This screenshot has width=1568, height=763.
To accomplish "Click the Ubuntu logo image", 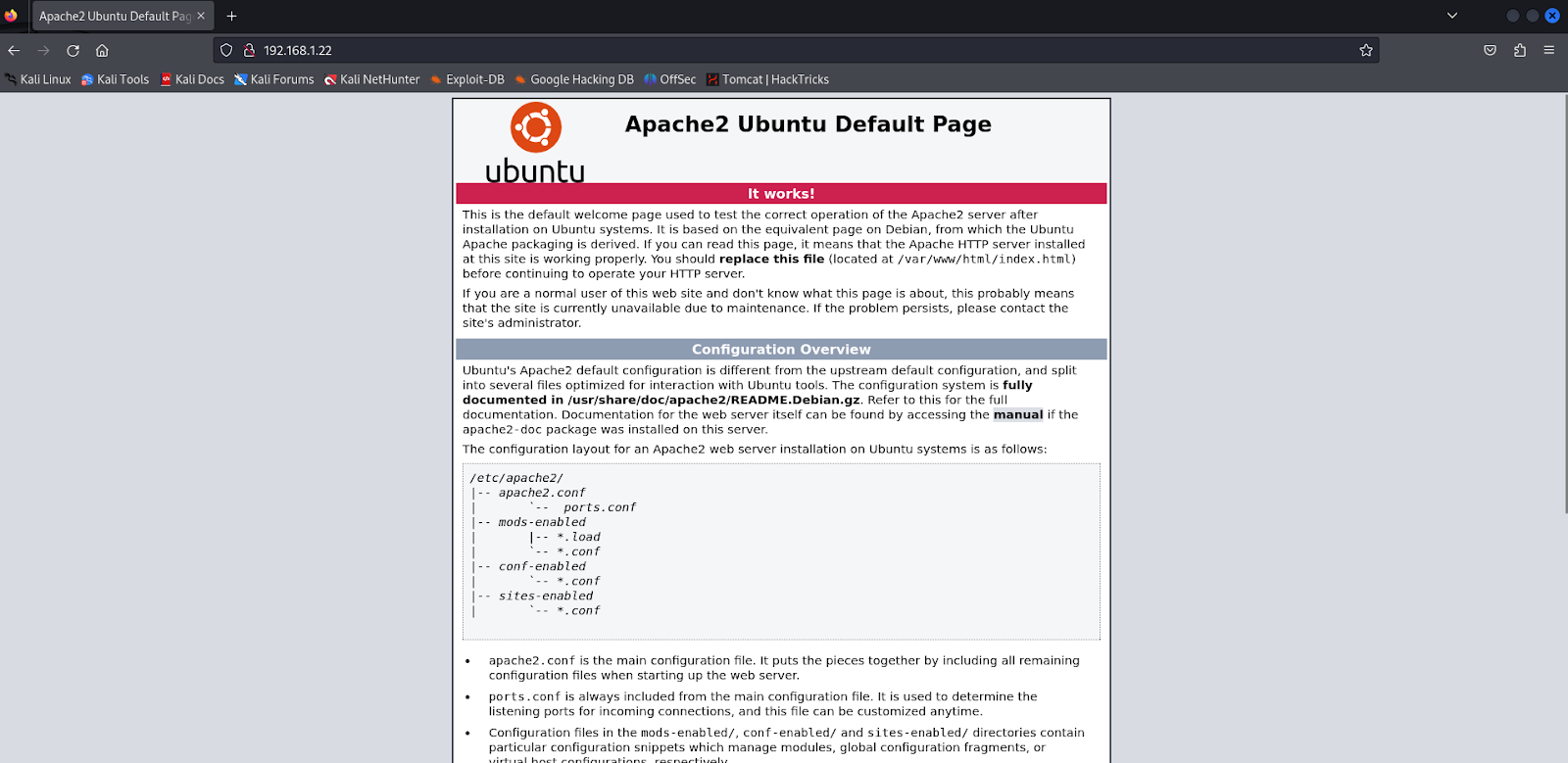I will click(535, 143).
